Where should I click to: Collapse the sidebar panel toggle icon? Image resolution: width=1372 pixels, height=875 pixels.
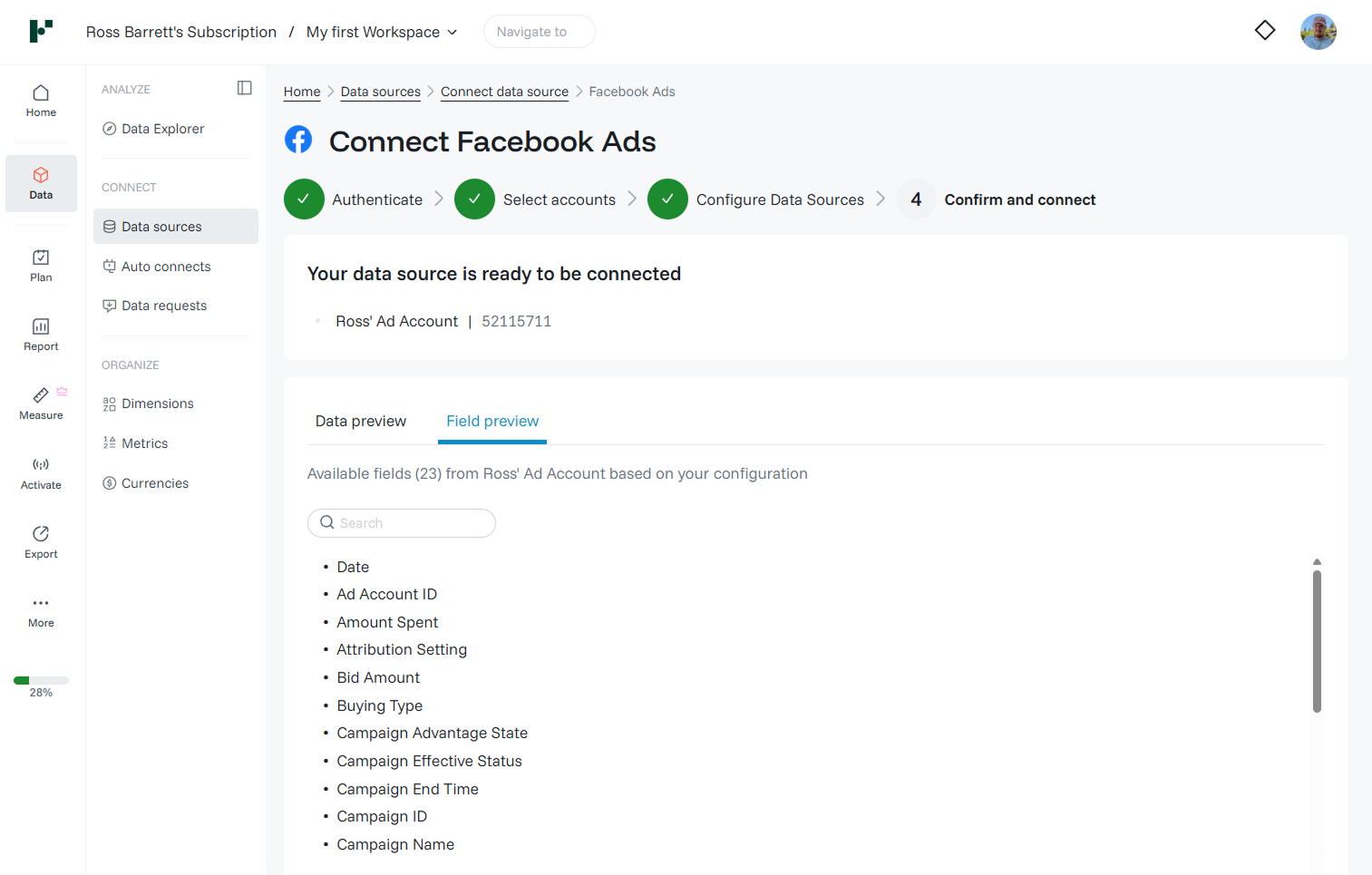click(245, 88)
